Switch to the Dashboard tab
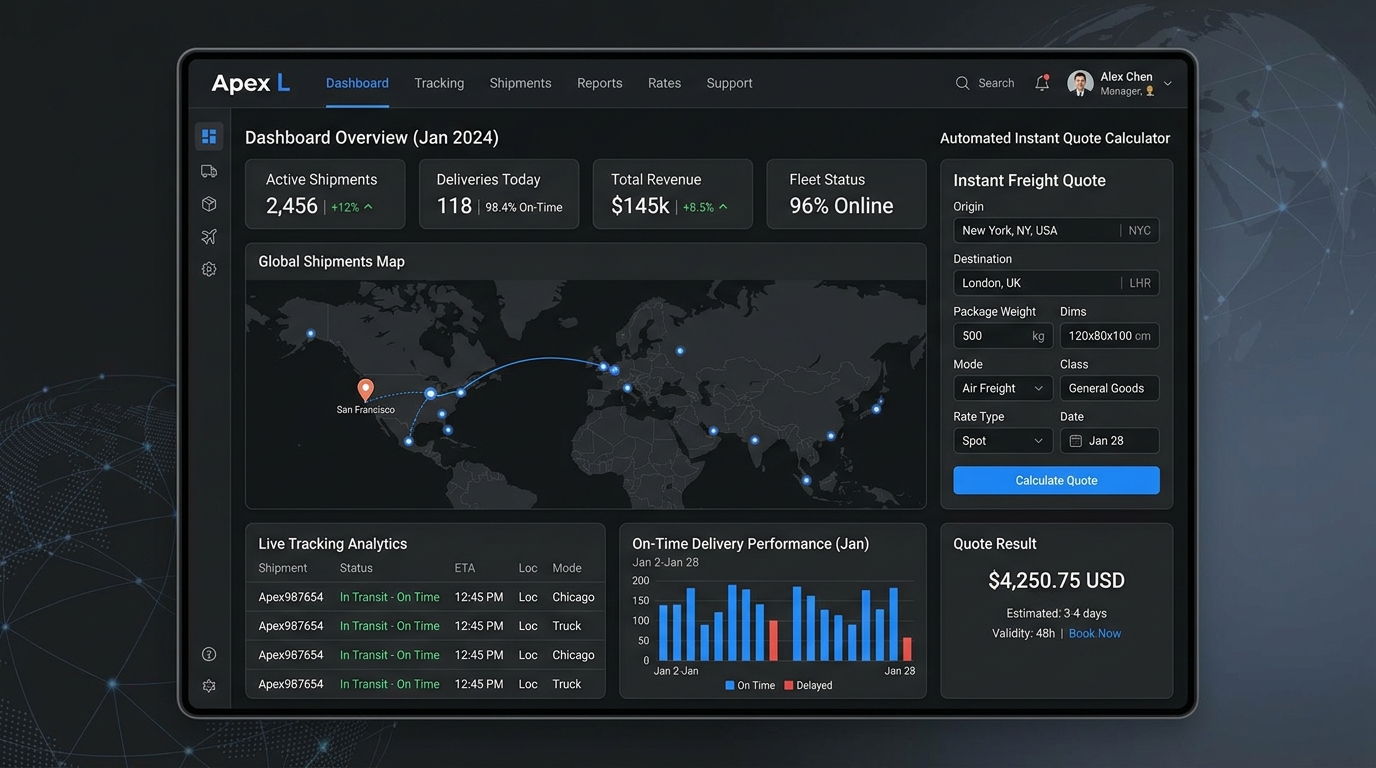1376x768 pixels. coord(357,83)
